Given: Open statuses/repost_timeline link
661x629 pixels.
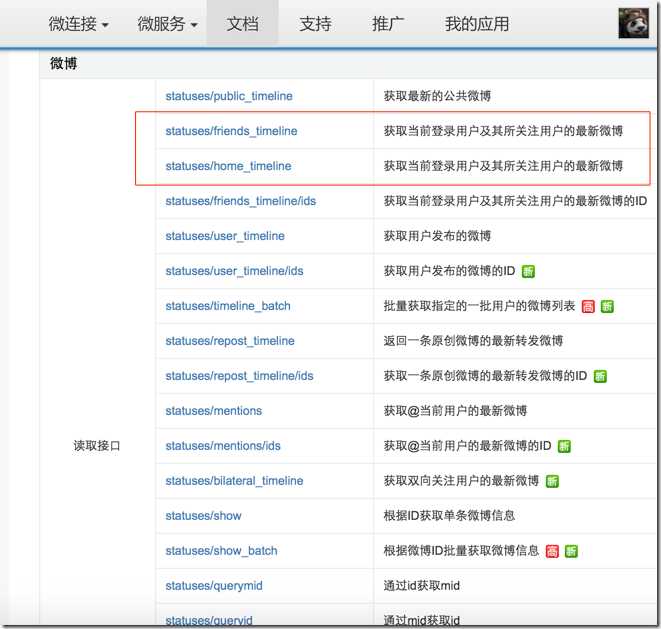Looking at the screenshot, I should 230,341.
